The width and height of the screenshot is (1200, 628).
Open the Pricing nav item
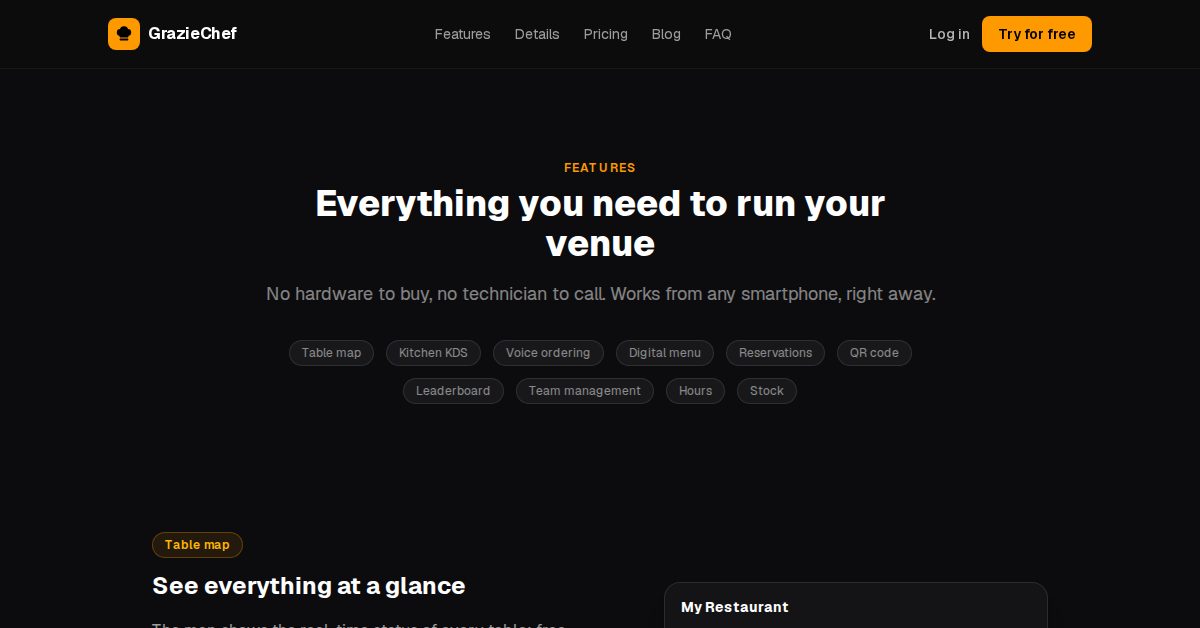point(606,34)
